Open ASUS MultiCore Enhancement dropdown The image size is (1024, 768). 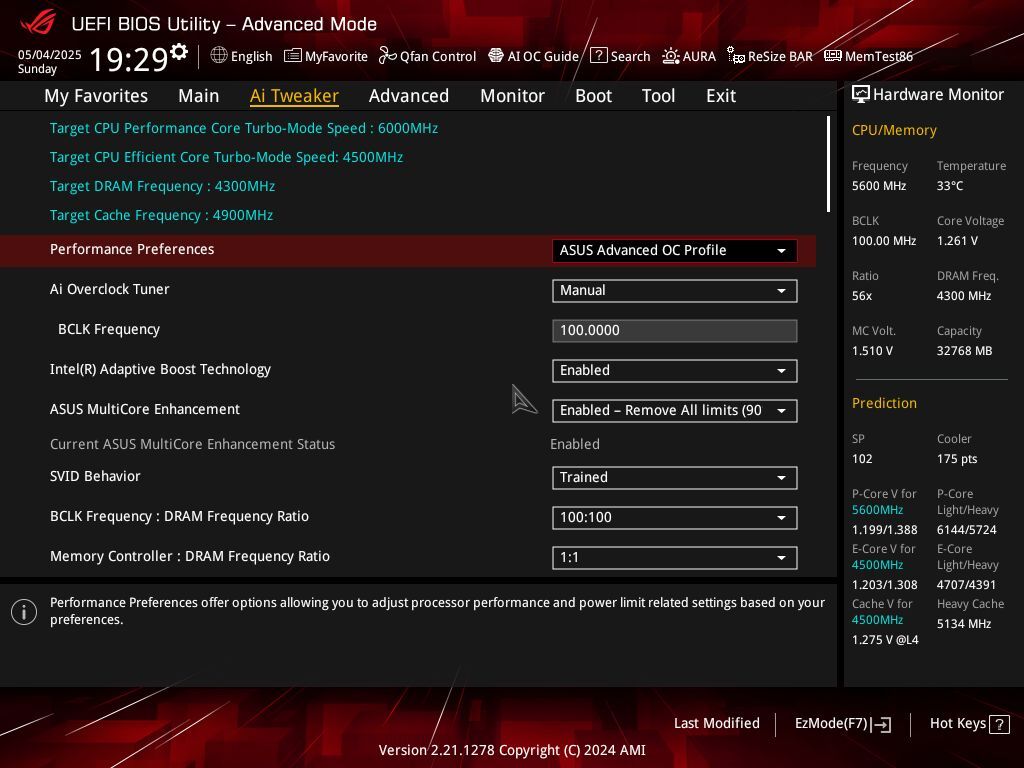674,411
